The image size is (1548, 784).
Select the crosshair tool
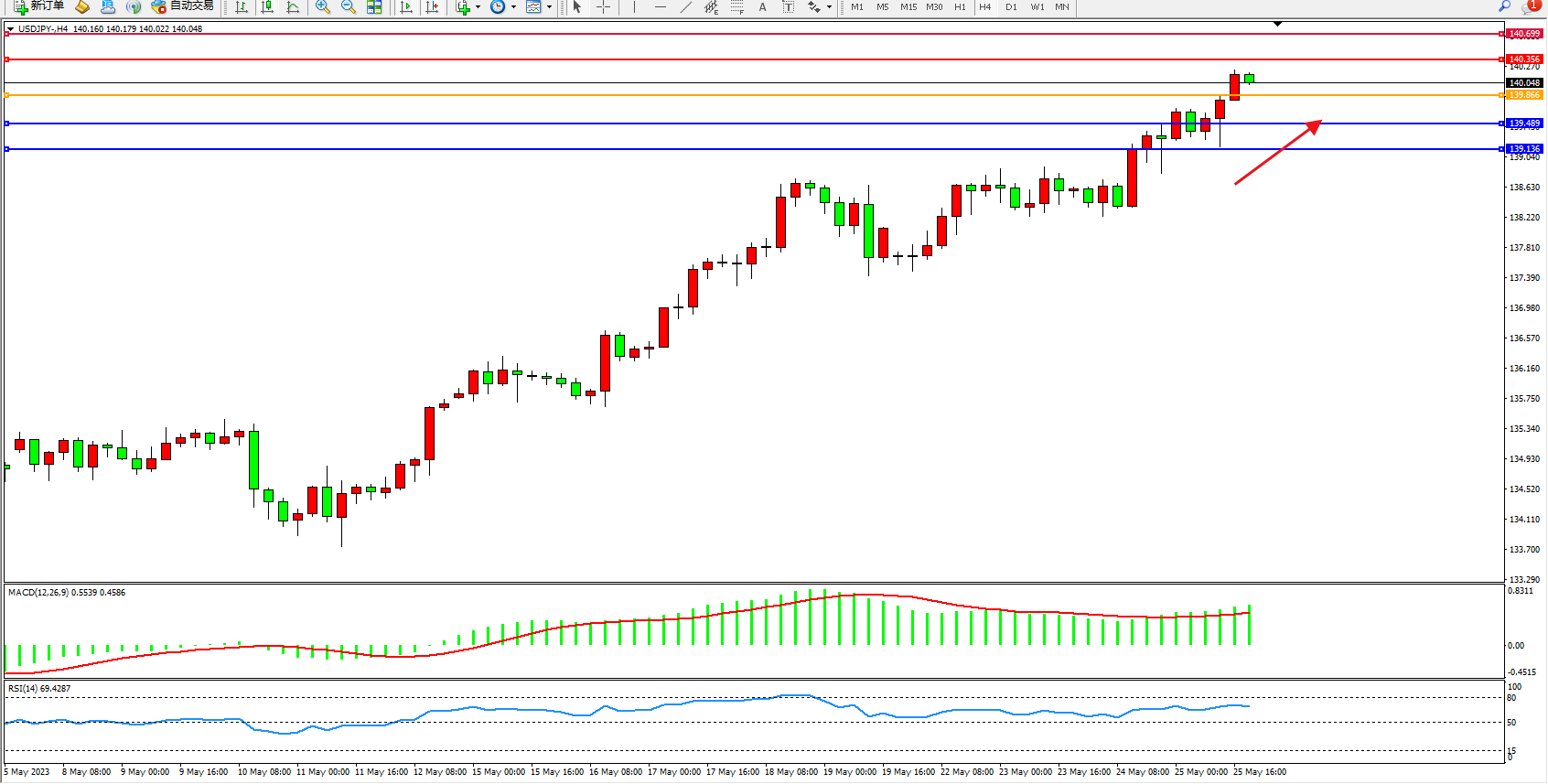(603, 7)
